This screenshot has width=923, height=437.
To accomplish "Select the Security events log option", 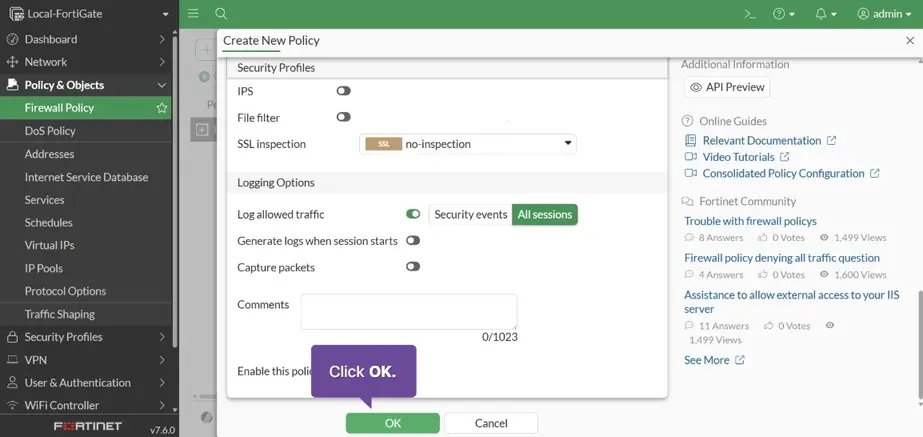I will coord(470,214).
